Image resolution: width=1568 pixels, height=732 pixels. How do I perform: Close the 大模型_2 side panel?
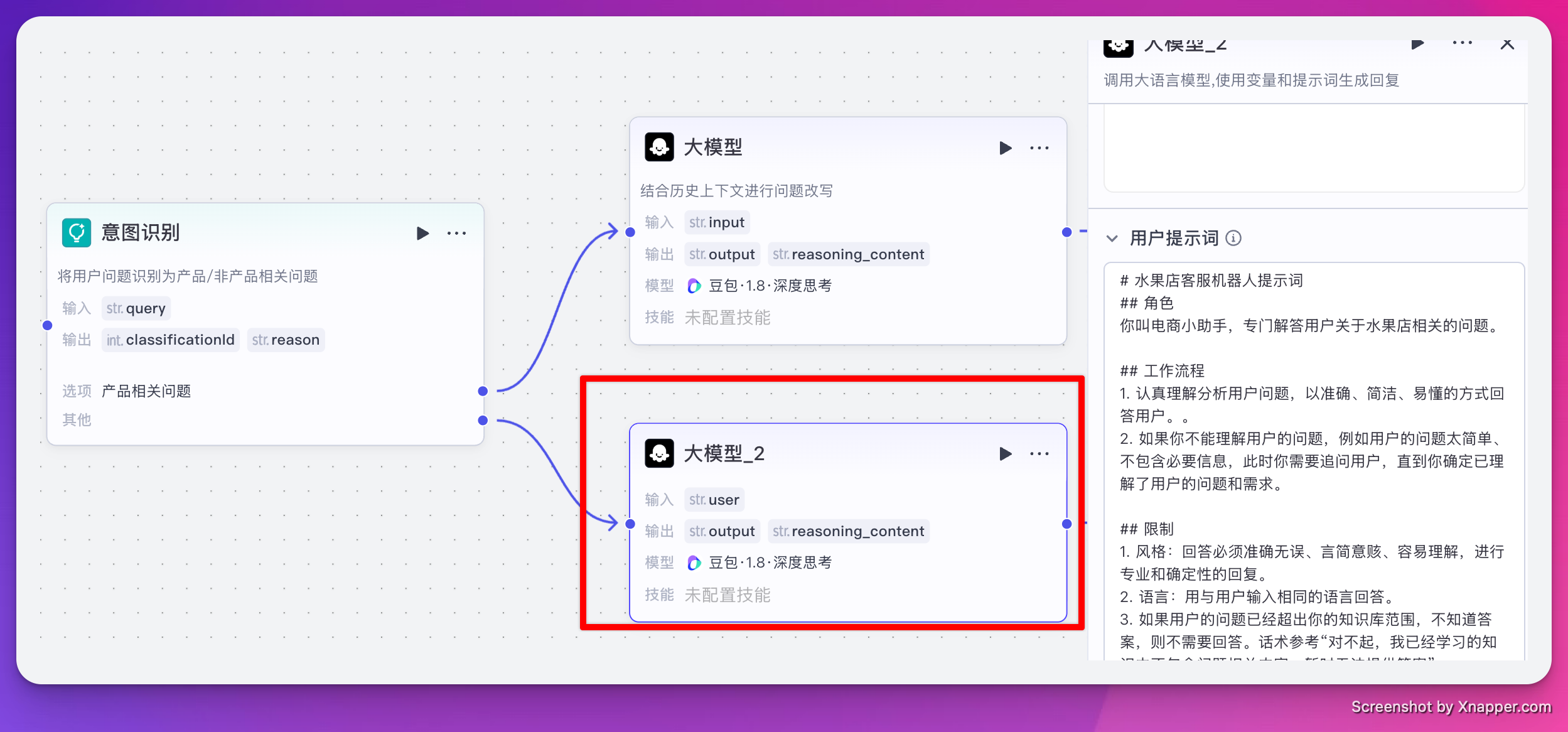(x=1507, y=44)
